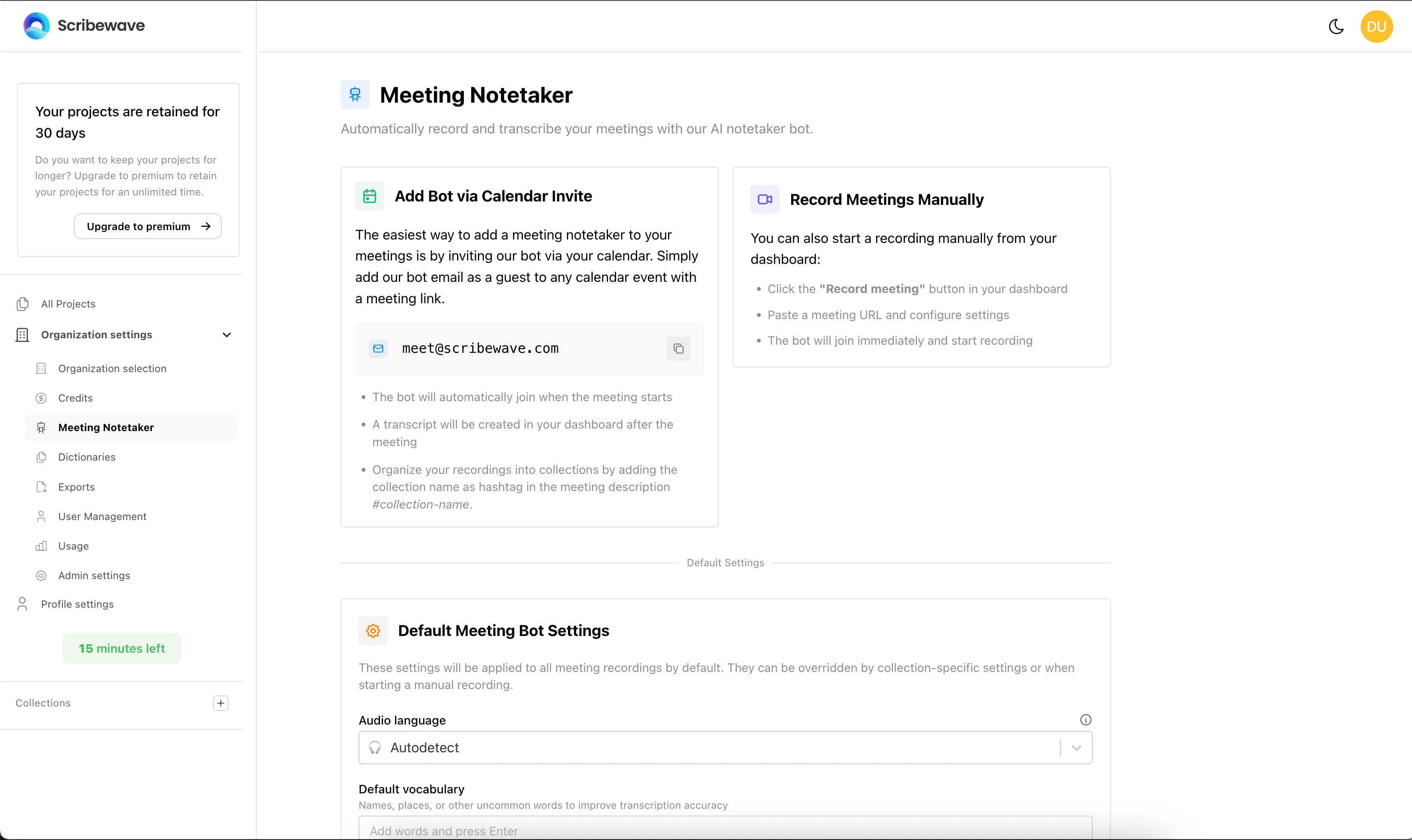Click the Audio language info tooltip icon
This screenshot has height=840, width=1412.
[x=1086, y=719]
